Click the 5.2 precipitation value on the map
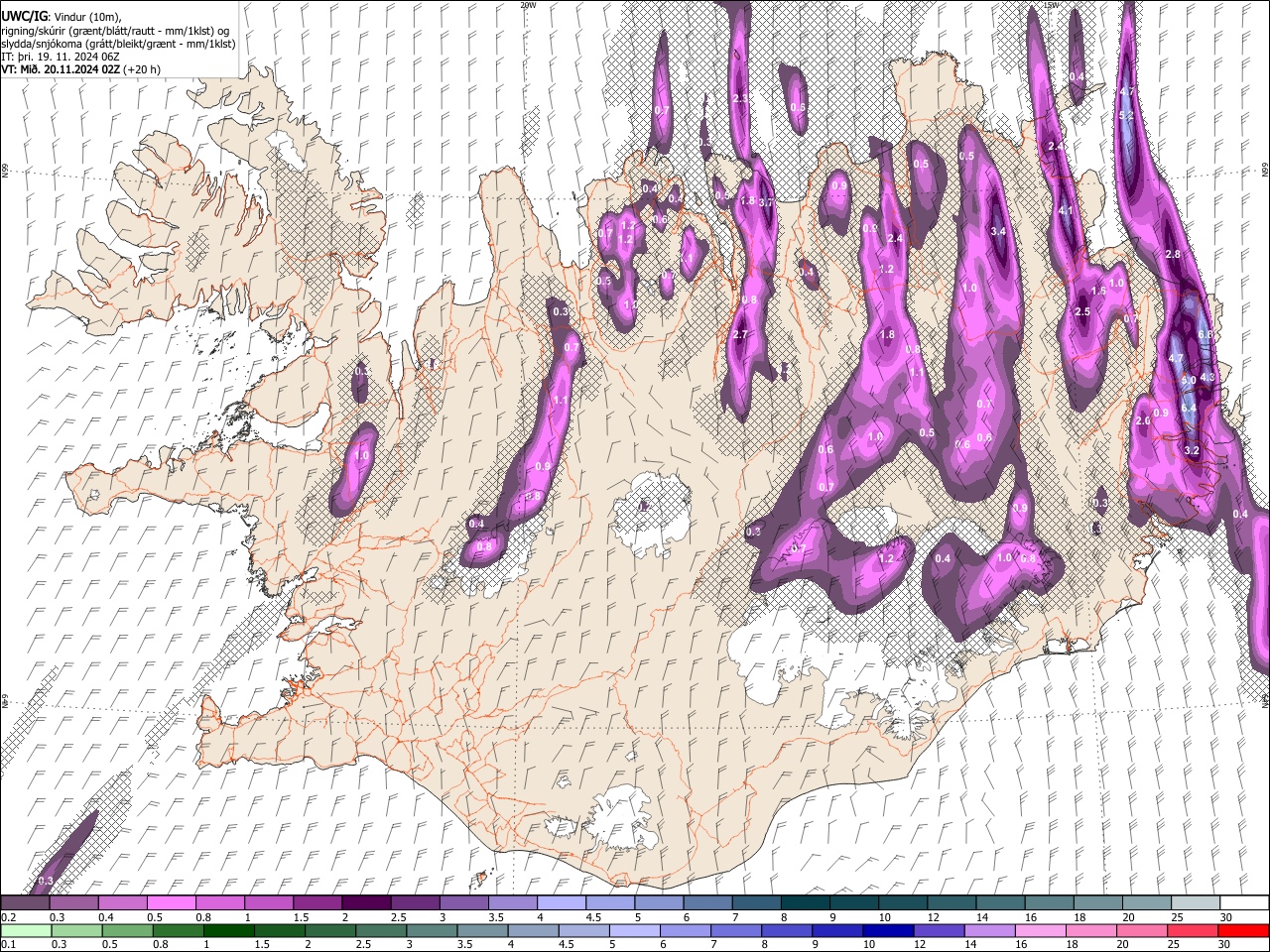 (x=1126, y=116)
